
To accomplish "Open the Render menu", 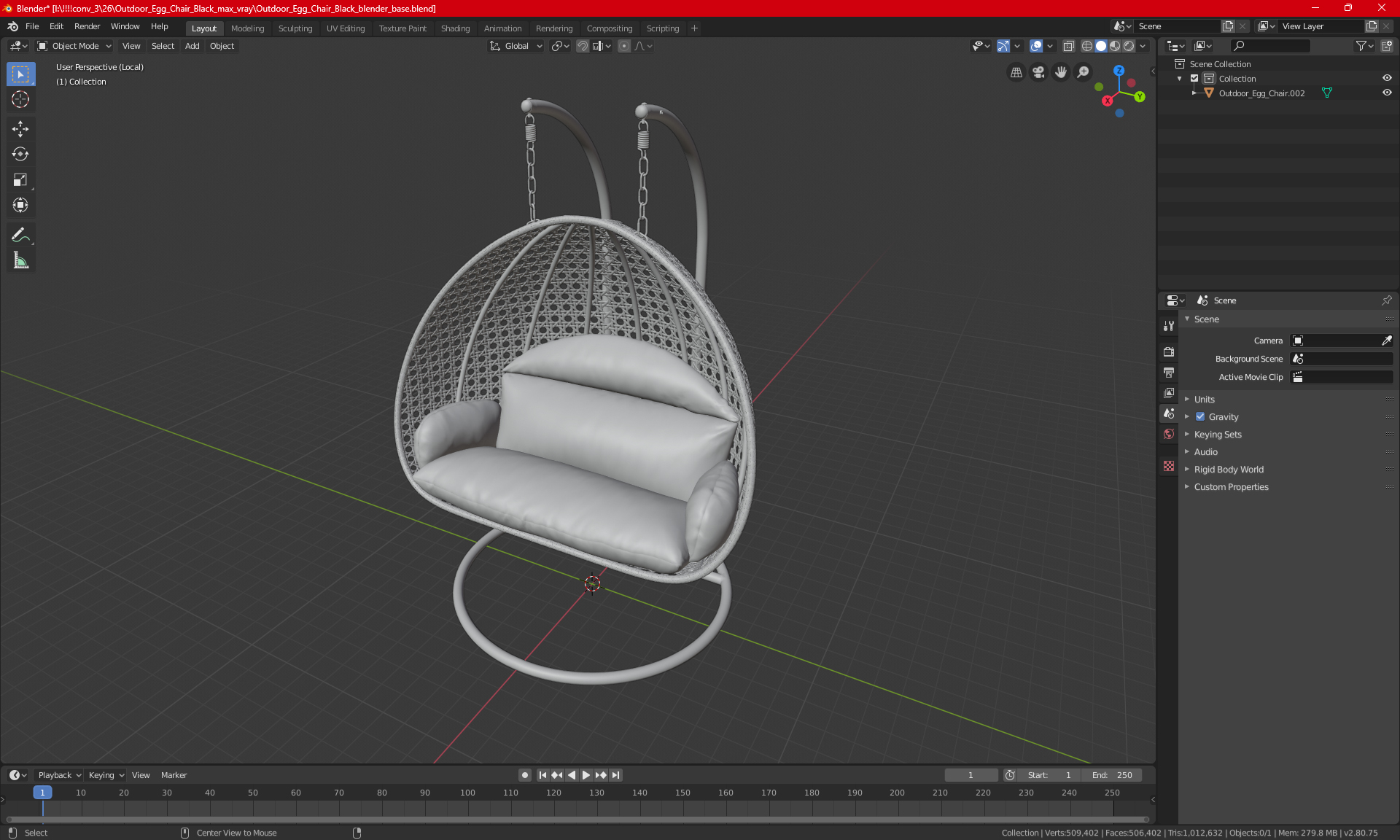I will 87,26.
